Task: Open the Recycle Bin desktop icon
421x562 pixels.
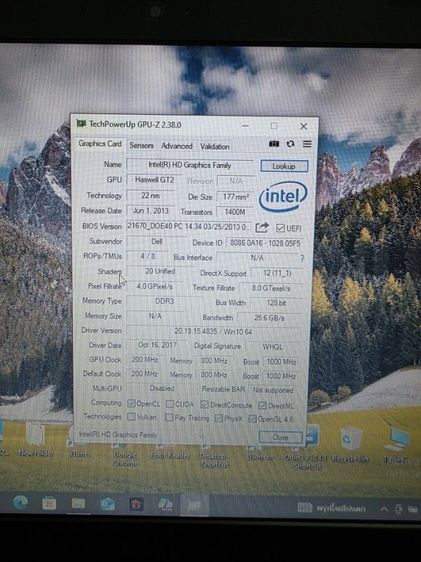Action: coord(350,444)
